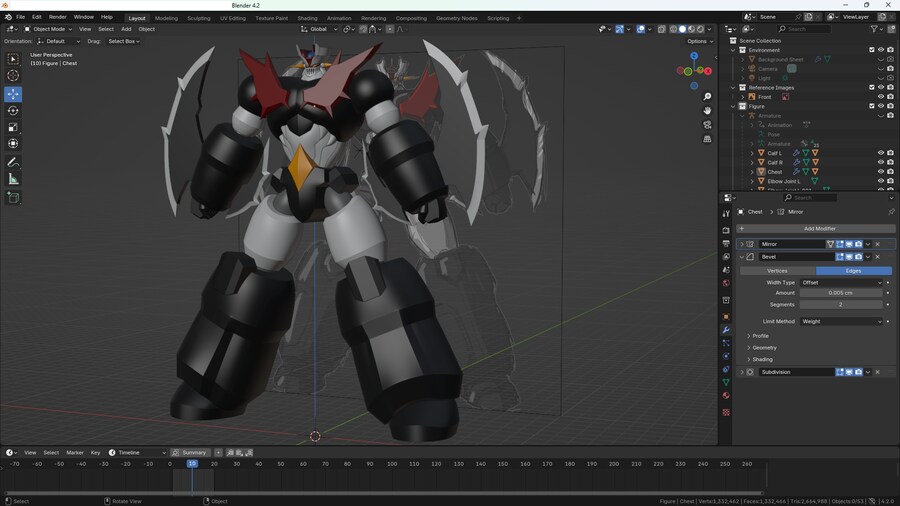Switch to the Geometry Nodes workspace tab
The height and width of the screenshot is (506, 900).
tap(456, 18)
